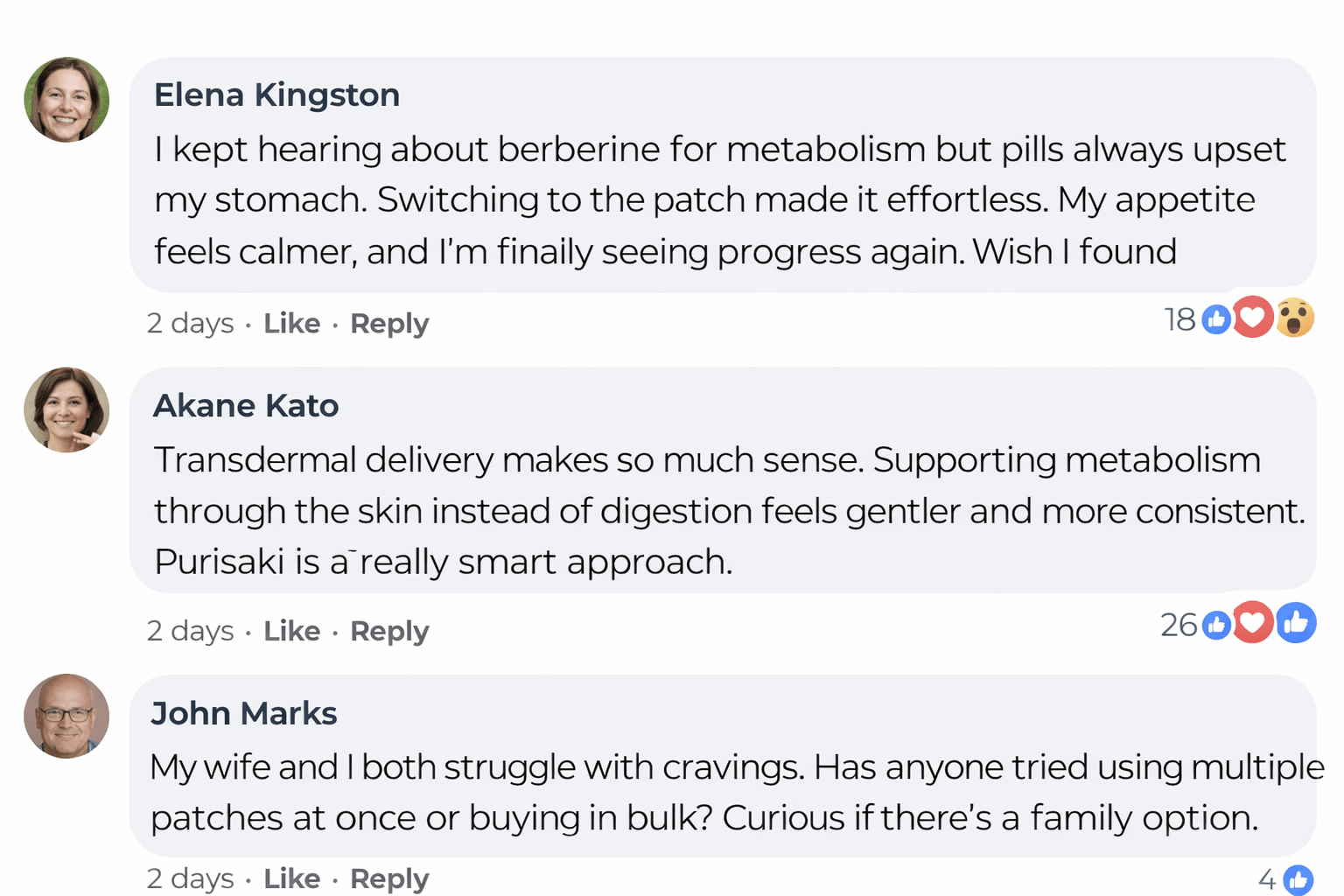Screen dimensions: 1344x896
Task: Open Elena Kingston's profile picture
Action: click(x=66, y=100)
